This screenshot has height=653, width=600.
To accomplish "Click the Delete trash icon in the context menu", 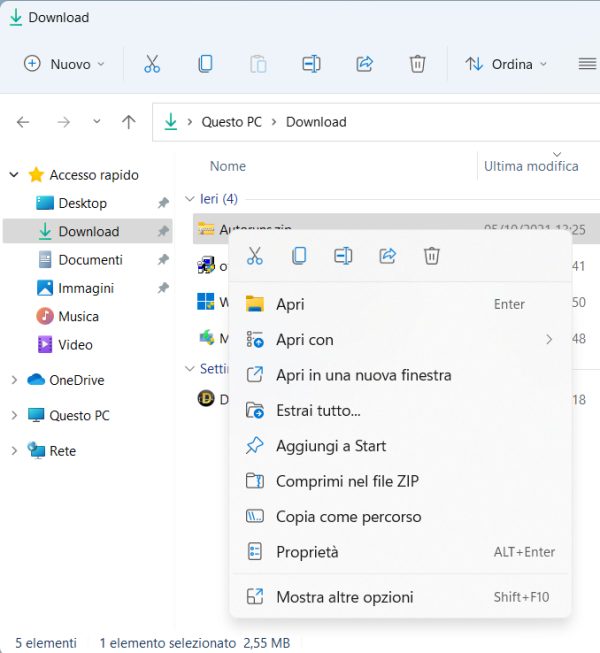I will coord(431,256).
